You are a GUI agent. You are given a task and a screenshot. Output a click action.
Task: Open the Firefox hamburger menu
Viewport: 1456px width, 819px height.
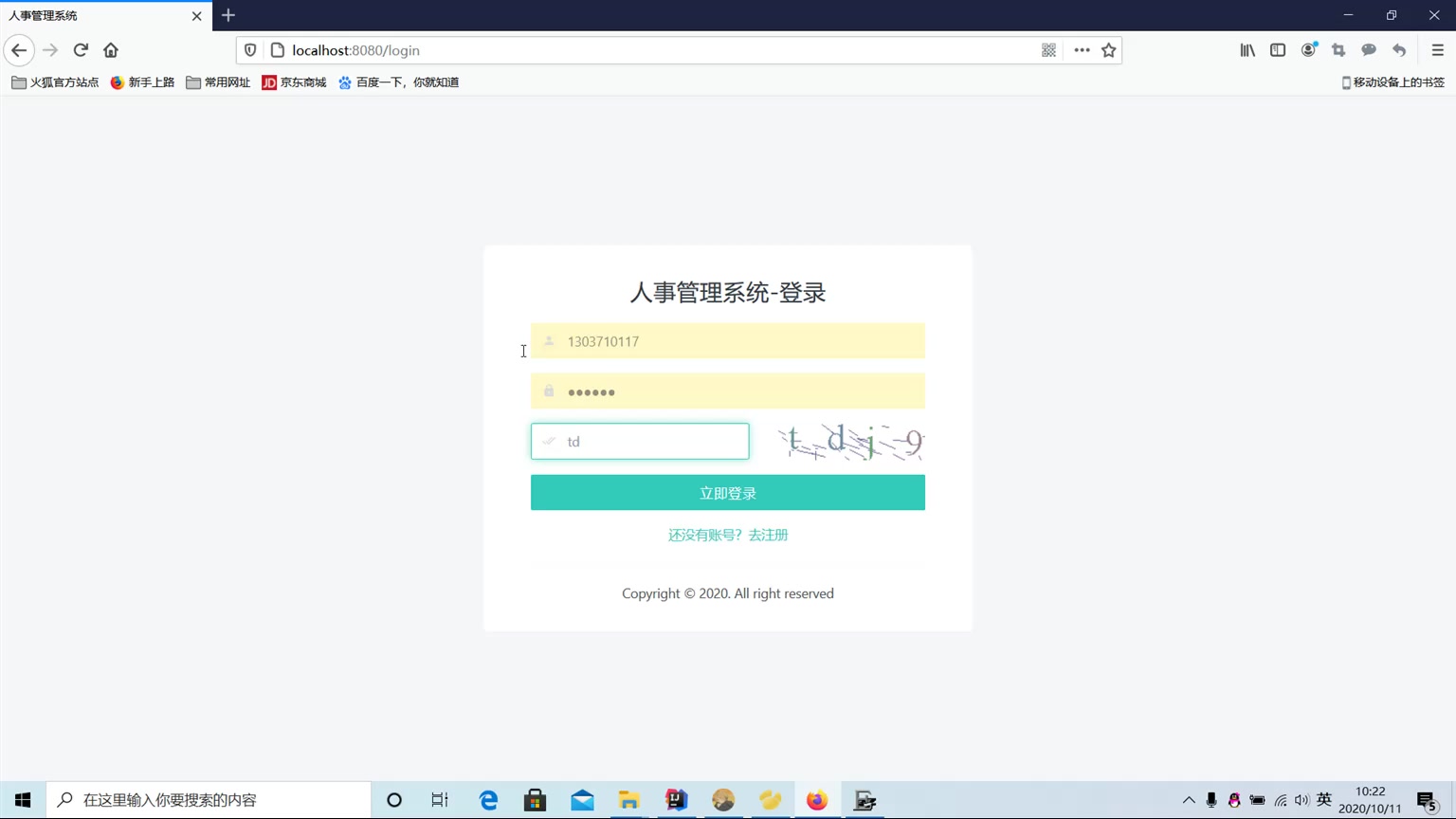coord(1437,49)
